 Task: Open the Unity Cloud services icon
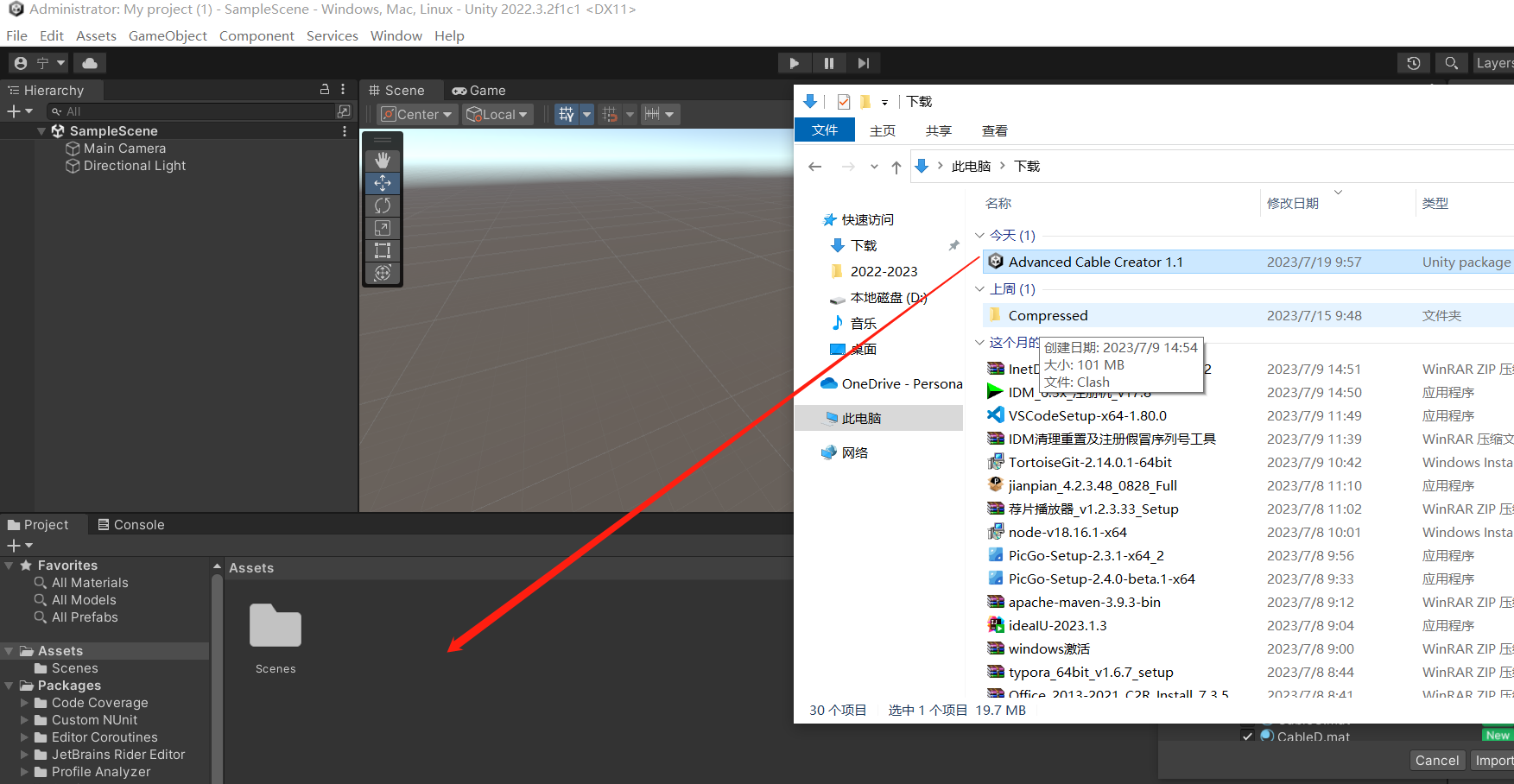click(90, 63)
